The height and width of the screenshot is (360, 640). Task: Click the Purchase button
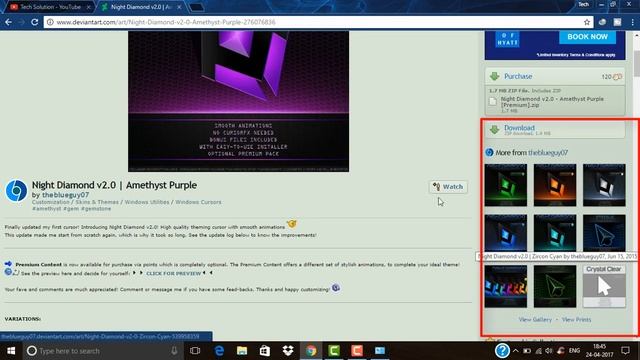555,76
